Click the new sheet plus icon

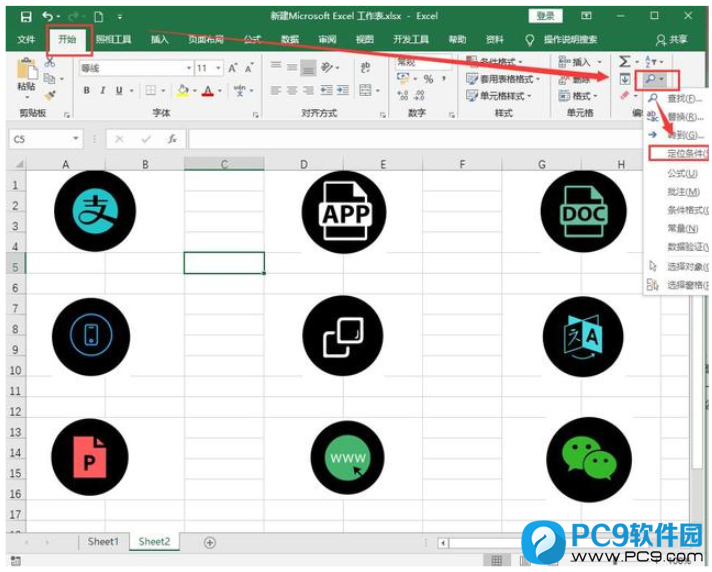click(209, 542)
